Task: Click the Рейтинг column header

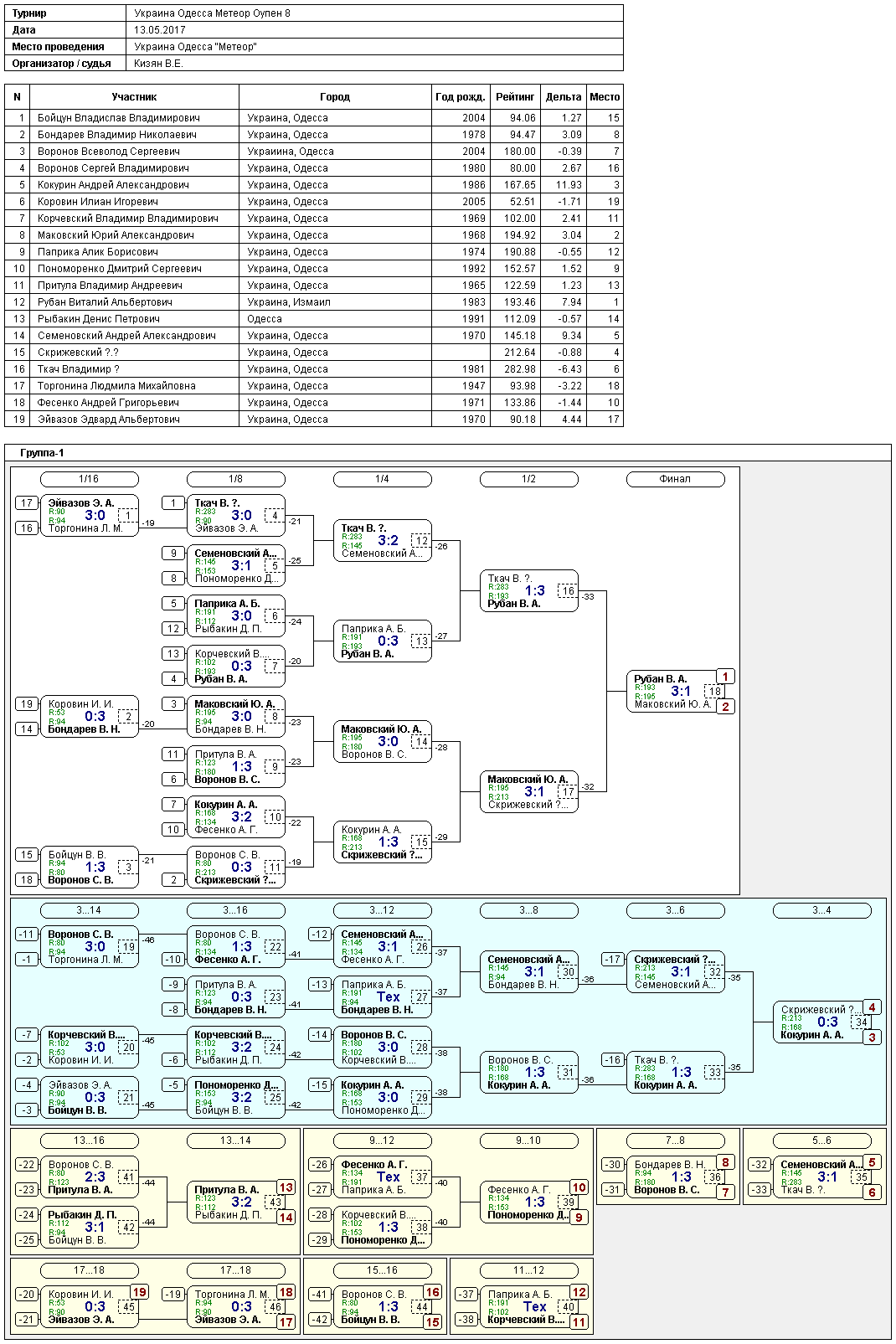Action: click(514, 97)
